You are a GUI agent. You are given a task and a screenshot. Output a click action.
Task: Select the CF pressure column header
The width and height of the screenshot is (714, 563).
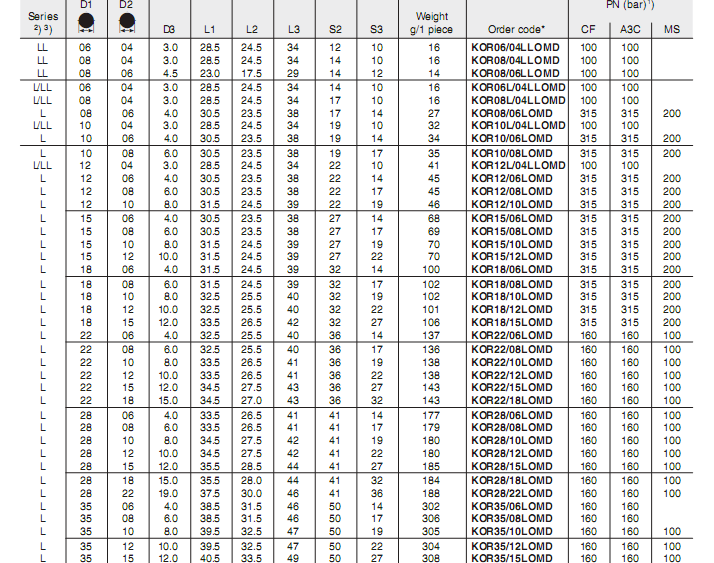click(x=589, y=29)
